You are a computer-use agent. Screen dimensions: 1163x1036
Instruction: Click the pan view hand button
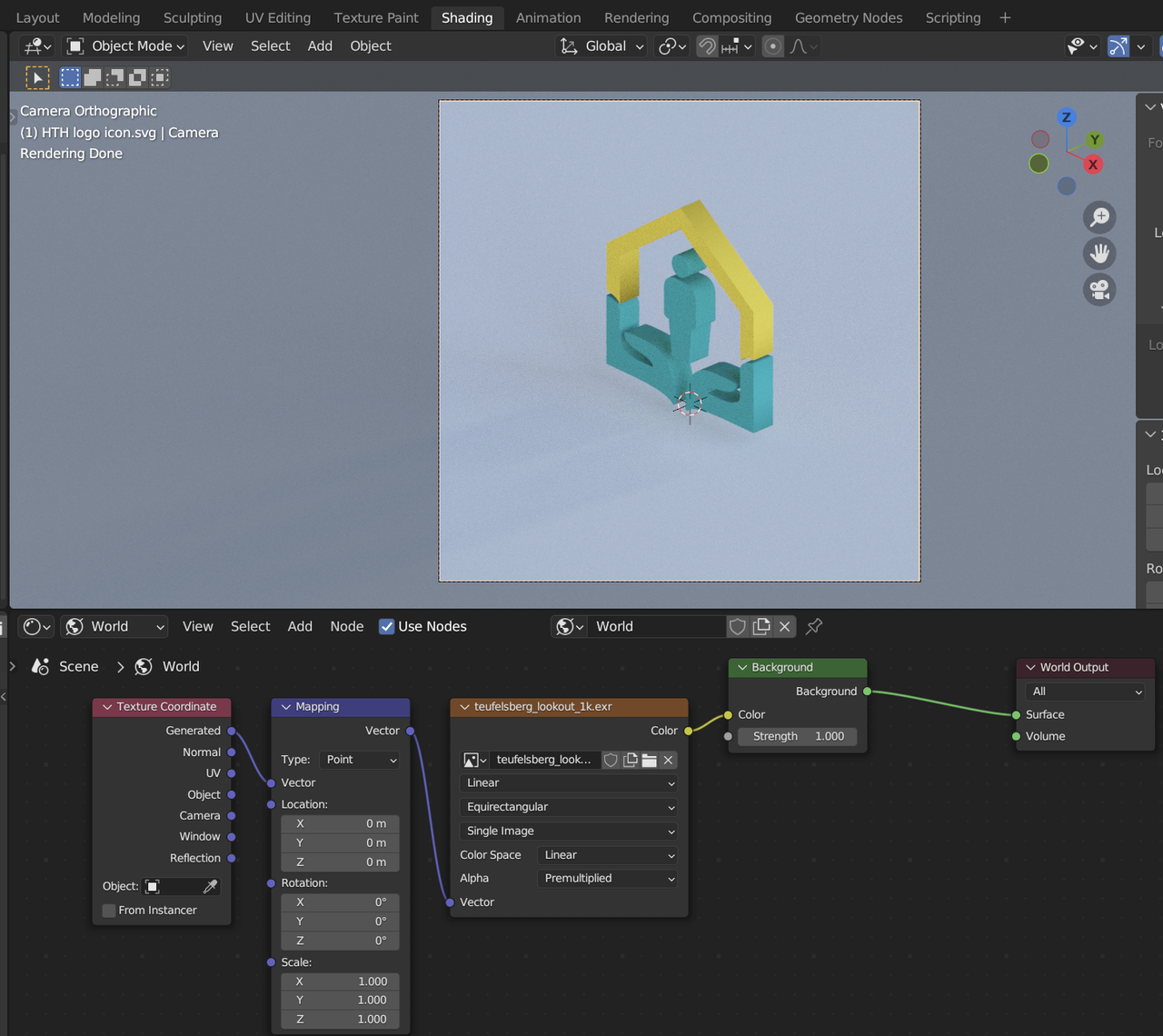tap(1099, 254)
